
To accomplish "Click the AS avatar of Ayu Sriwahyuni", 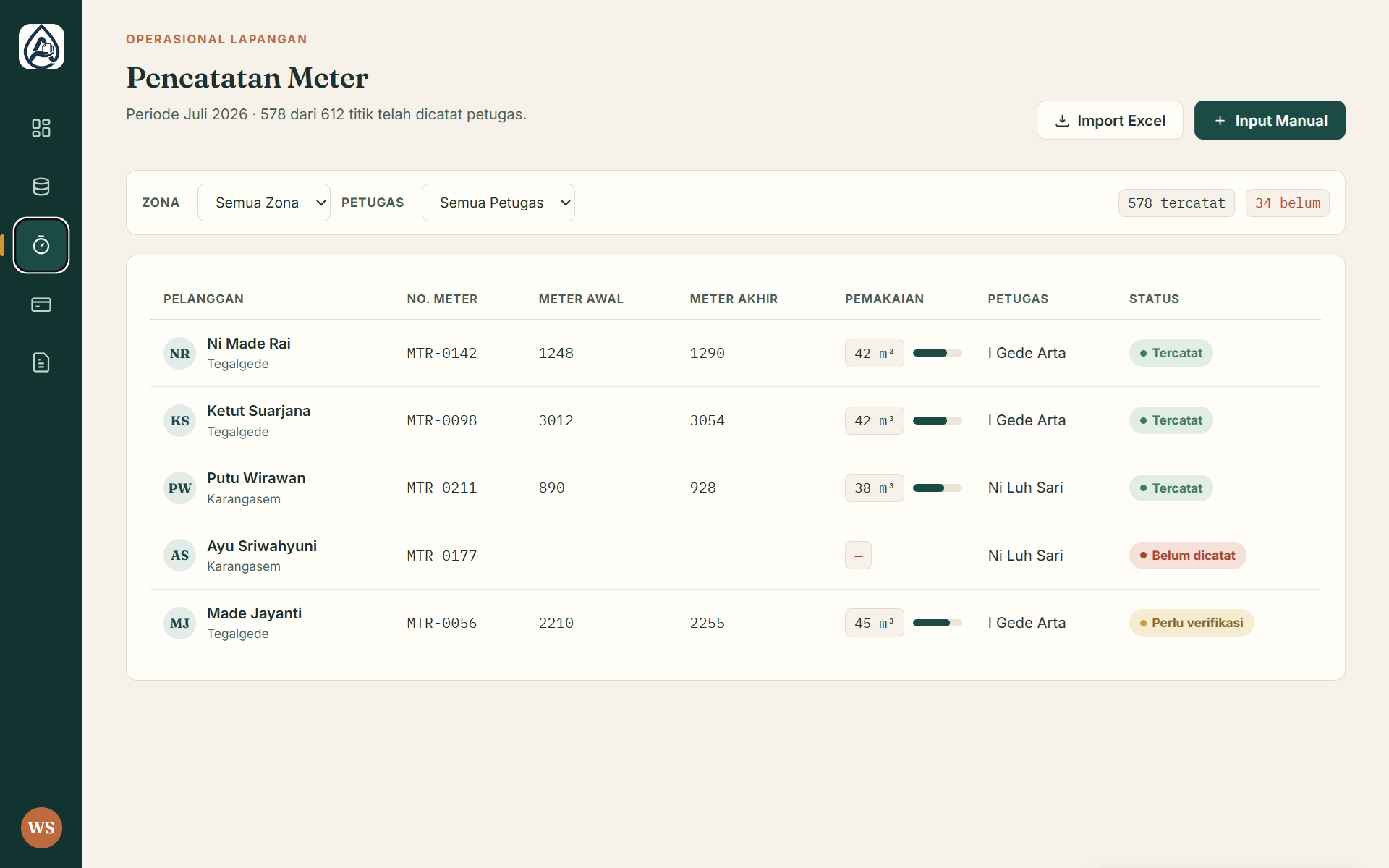I will (x=179, y=556).
